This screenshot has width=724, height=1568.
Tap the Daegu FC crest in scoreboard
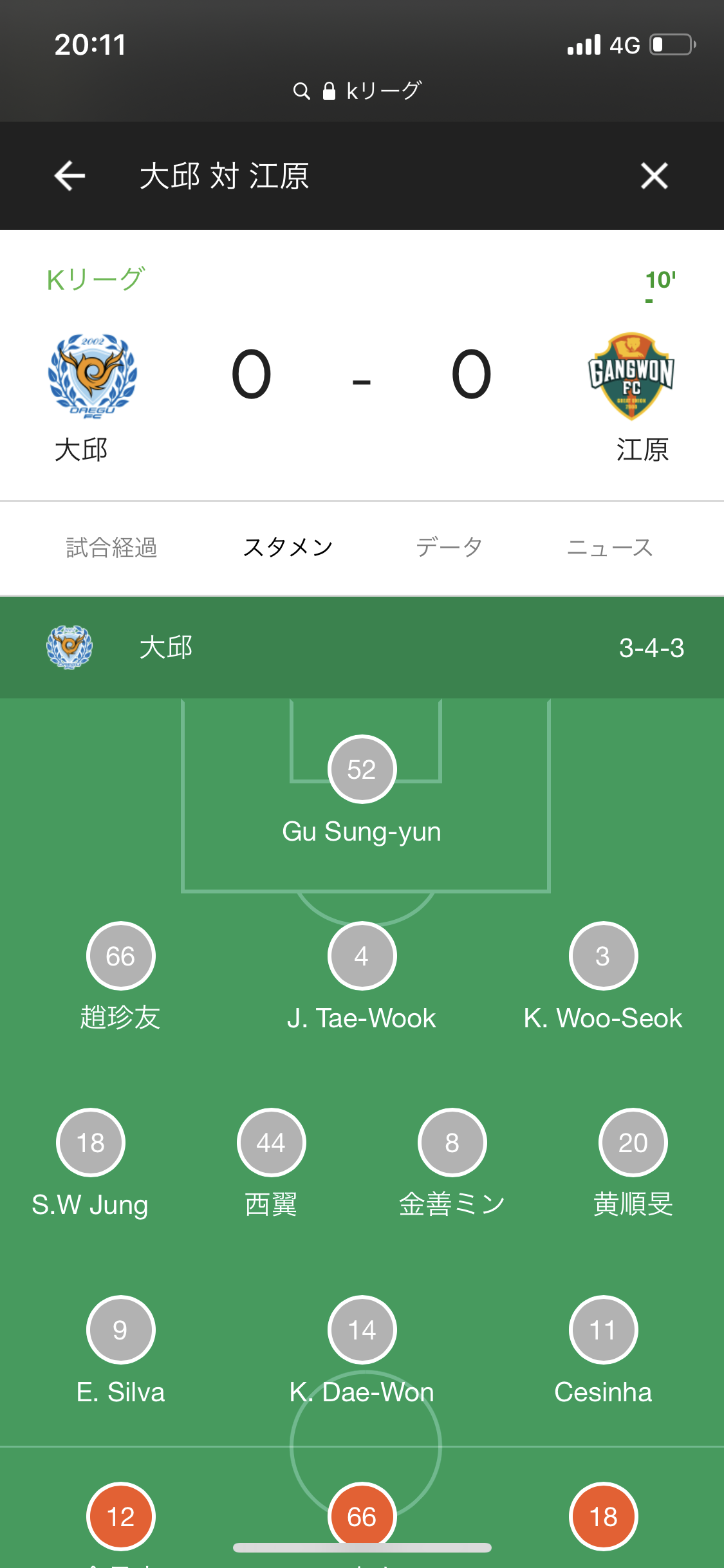(x=93, y=377)
